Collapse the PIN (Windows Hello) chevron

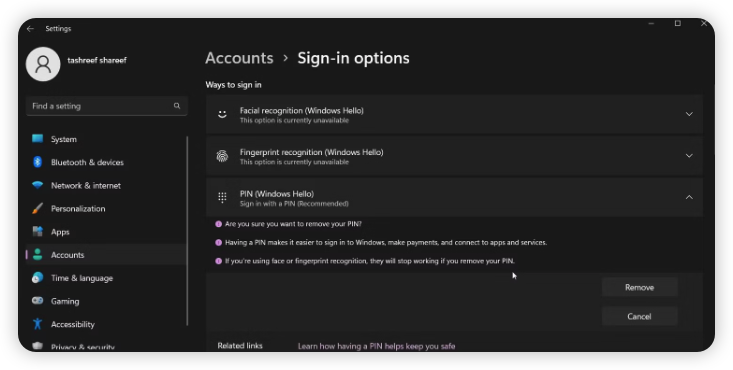pos(689,197)
